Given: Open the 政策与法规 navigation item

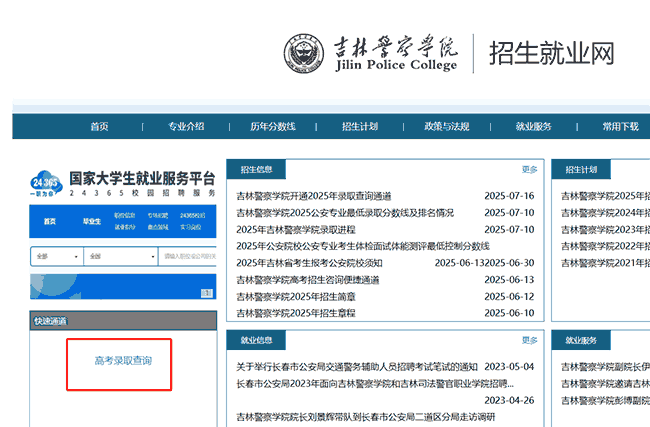Looking at the screenshot, I should pos(446,126).
